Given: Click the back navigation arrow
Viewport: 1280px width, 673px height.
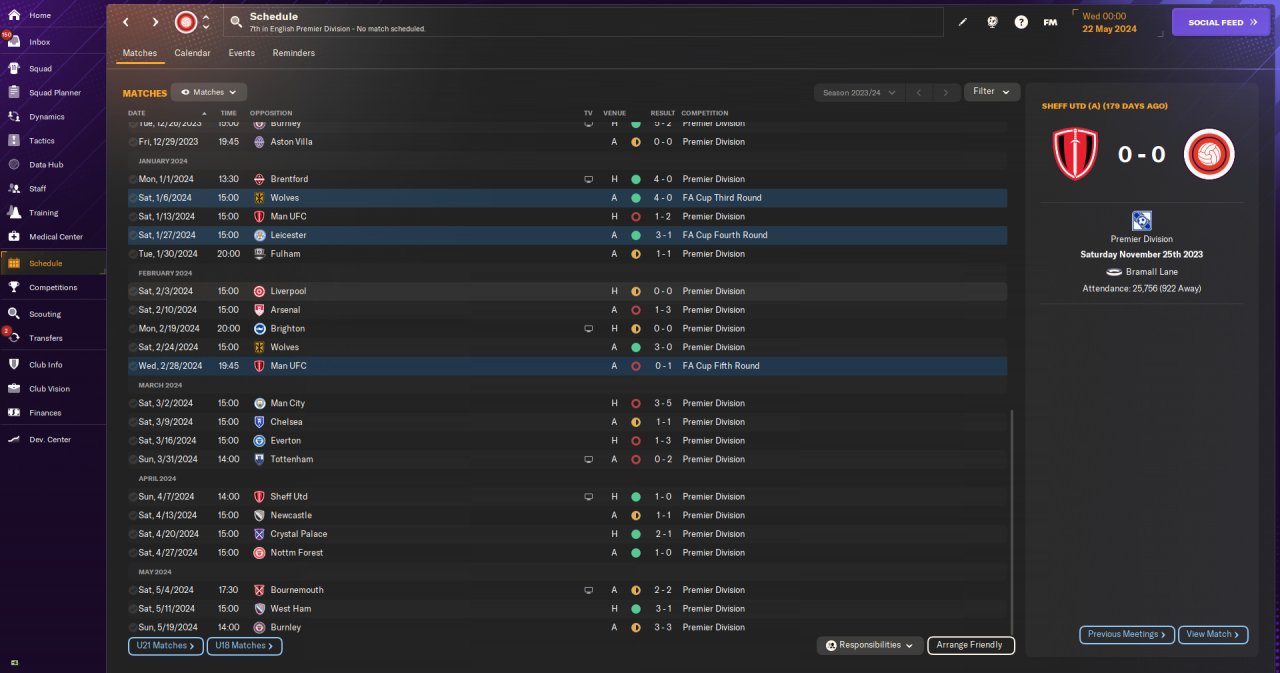Looking at the screenshot, I should tap(126, 22).
